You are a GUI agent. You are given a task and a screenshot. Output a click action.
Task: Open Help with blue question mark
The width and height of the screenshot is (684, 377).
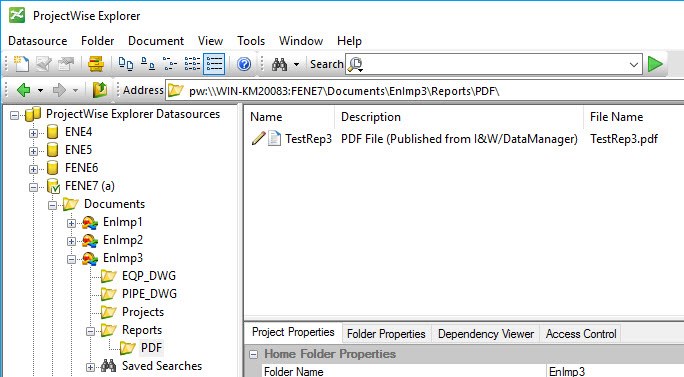click(244, 64)
